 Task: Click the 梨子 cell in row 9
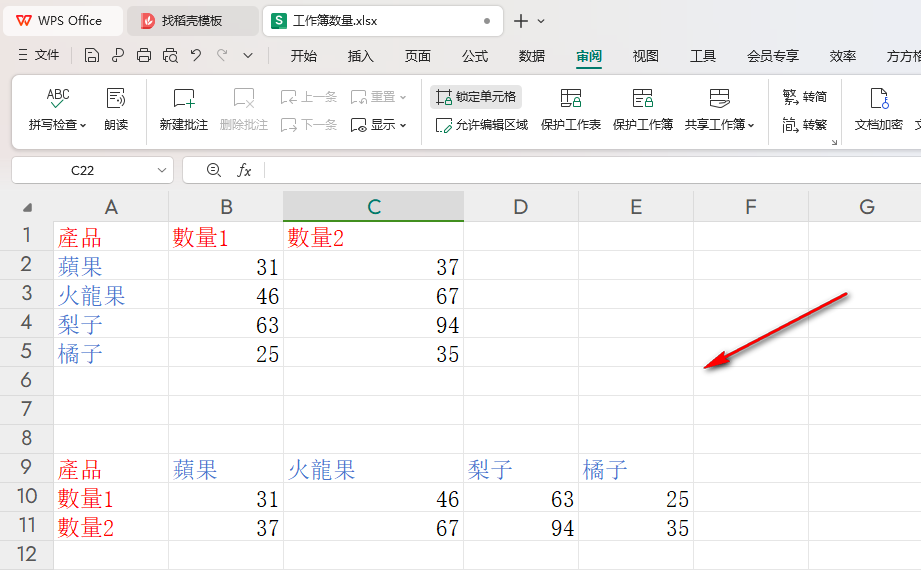521,469
